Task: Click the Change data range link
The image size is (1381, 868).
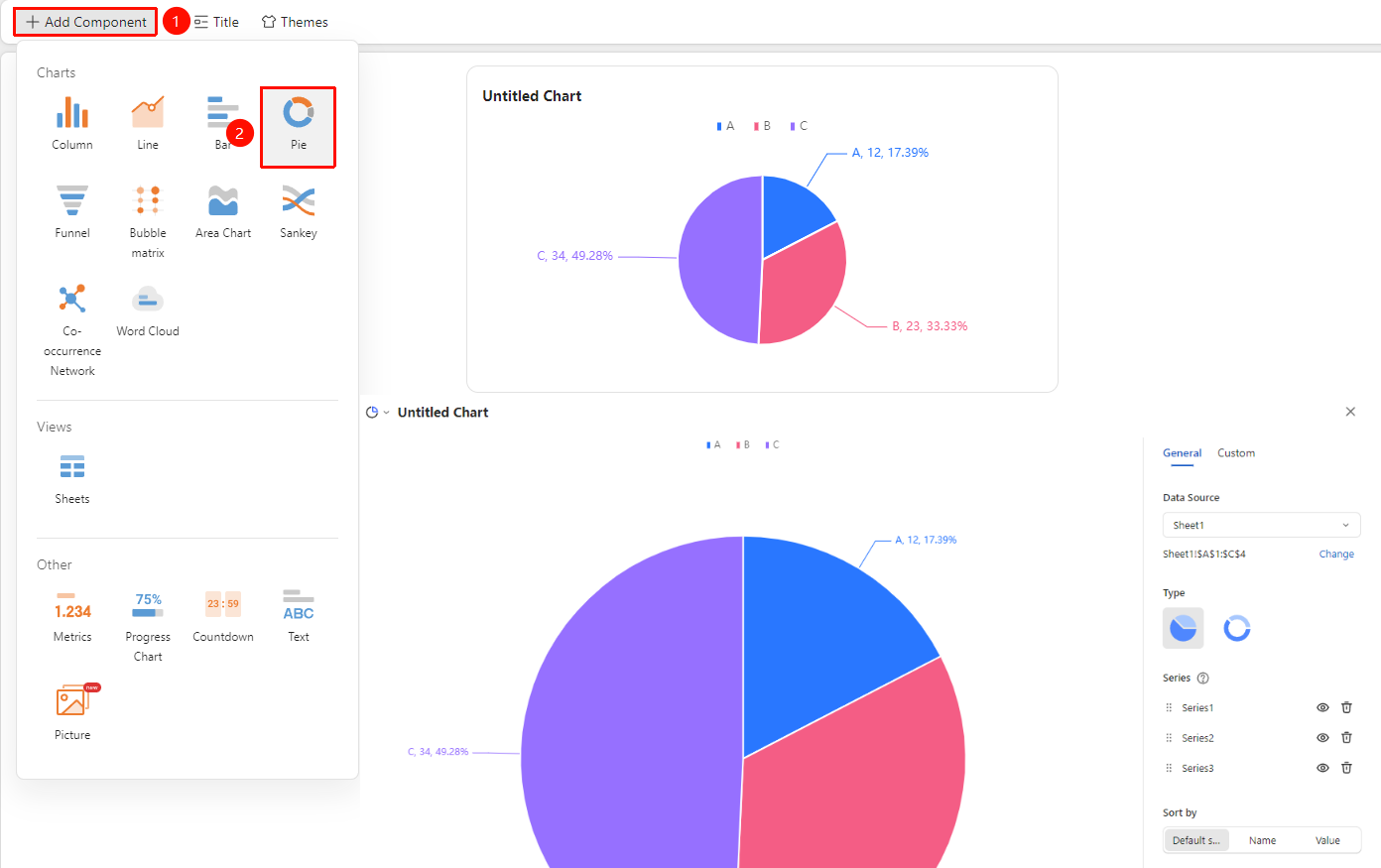Action: click(1336, 555)
